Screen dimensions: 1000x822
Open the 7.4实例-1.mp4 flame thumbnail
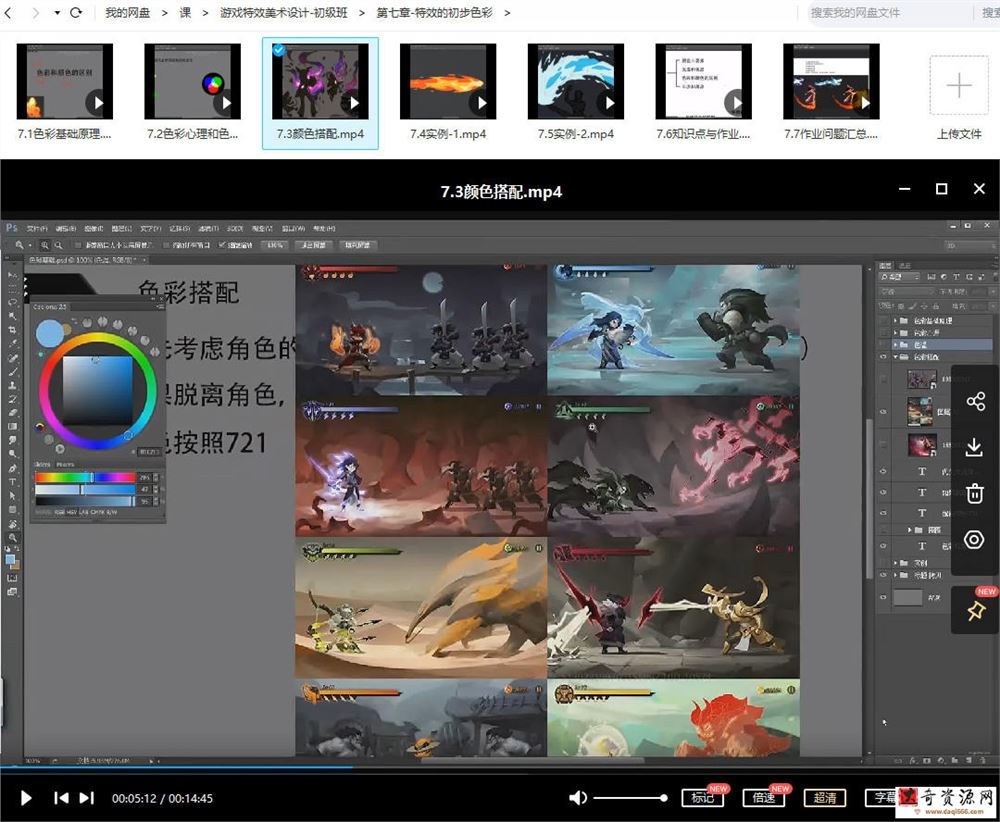(448, 81)
